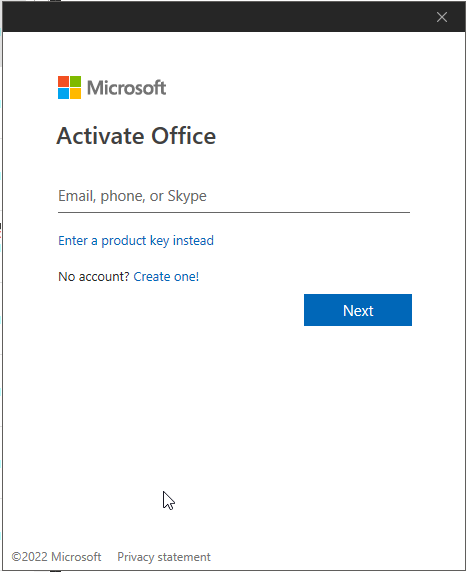Focus the Email, phone, or Skype field

pos(234,196)
